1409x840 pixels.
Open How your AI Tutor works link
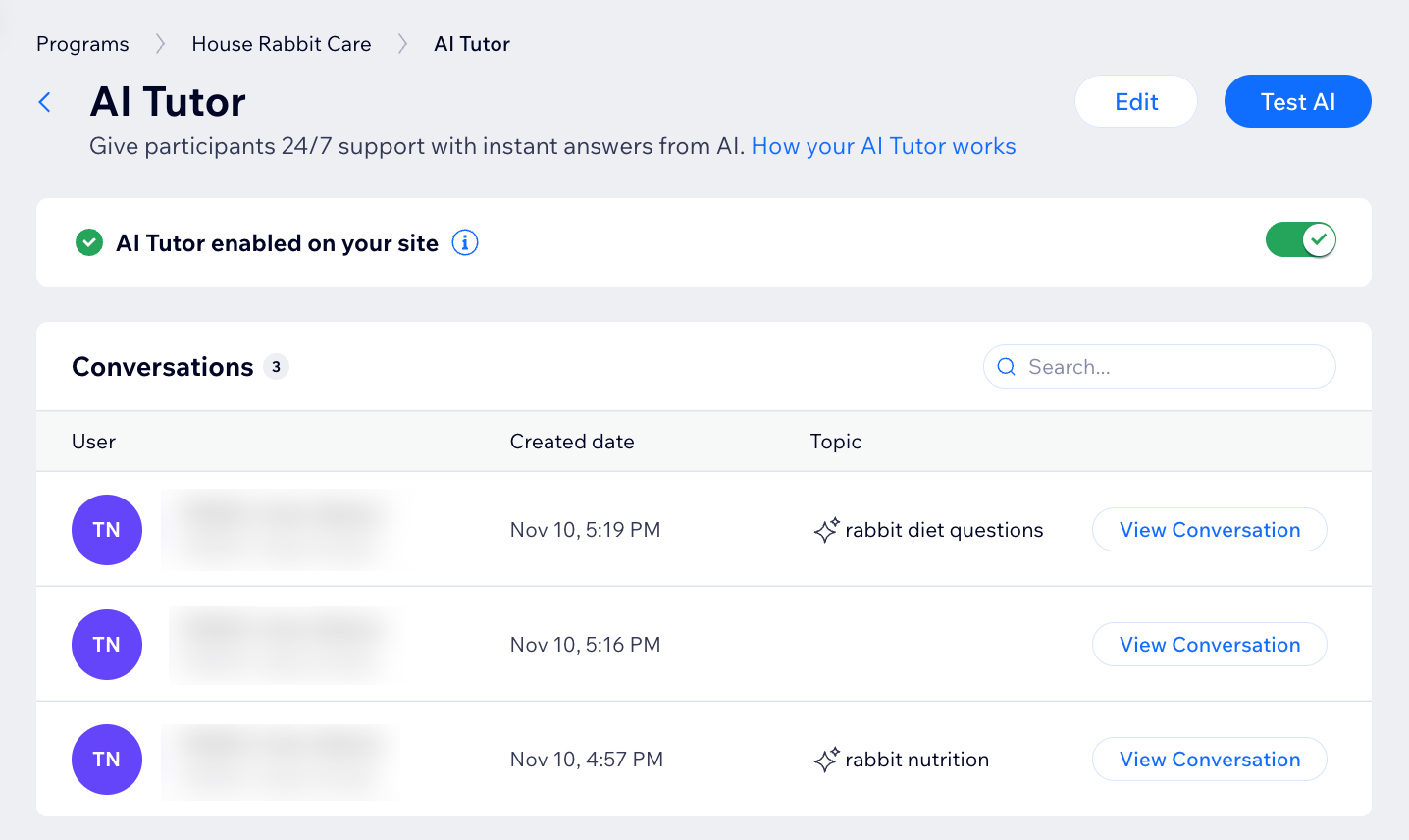click(x=883, y=146)
